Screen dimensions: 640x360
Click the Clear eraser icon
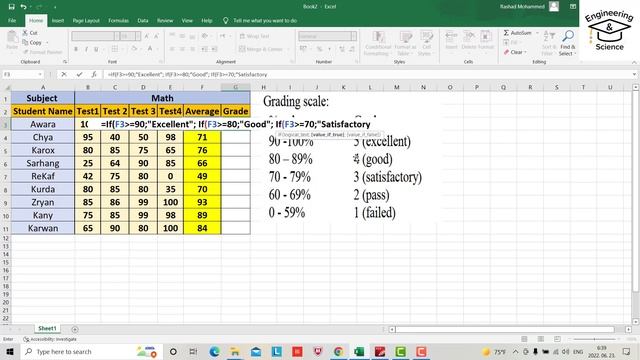(x=506, y=52)
